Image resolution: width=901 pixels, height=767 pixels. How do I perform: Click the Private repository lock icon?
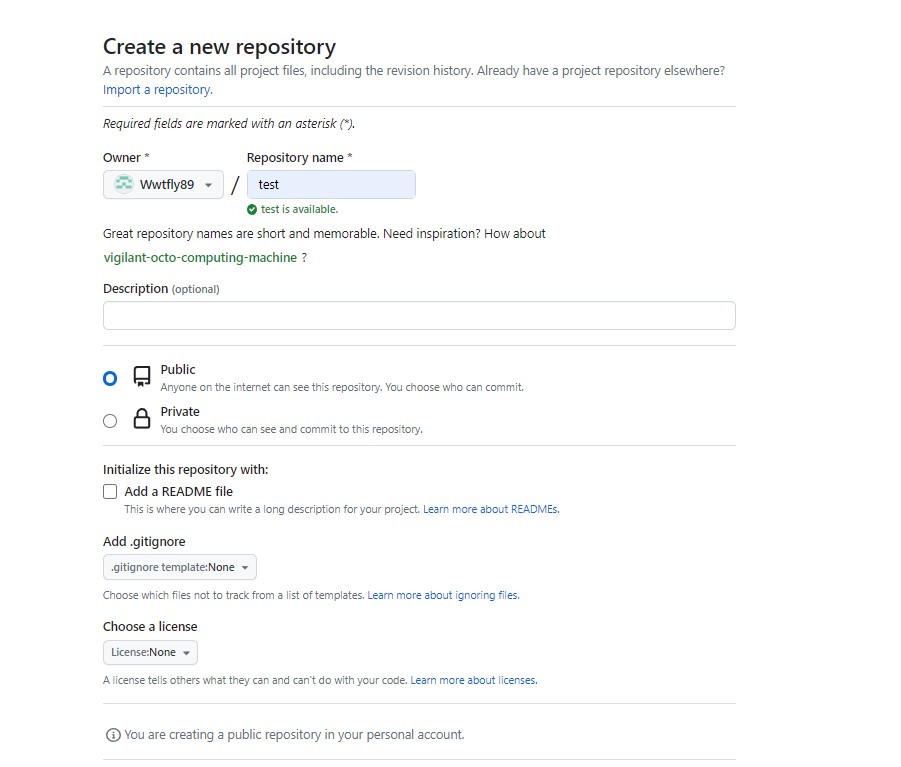click(x=141, y=419)
